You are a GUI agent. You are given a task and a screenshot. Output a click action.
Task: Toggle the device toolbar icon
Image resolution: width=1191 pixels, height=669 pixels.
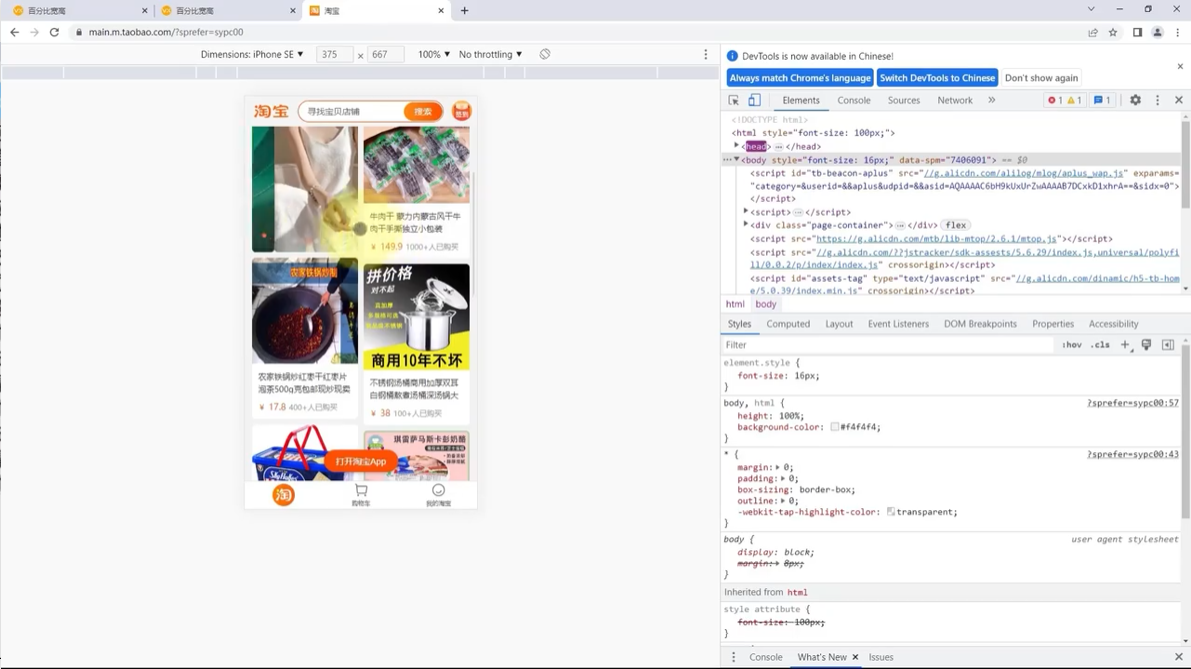pos(754,100)
